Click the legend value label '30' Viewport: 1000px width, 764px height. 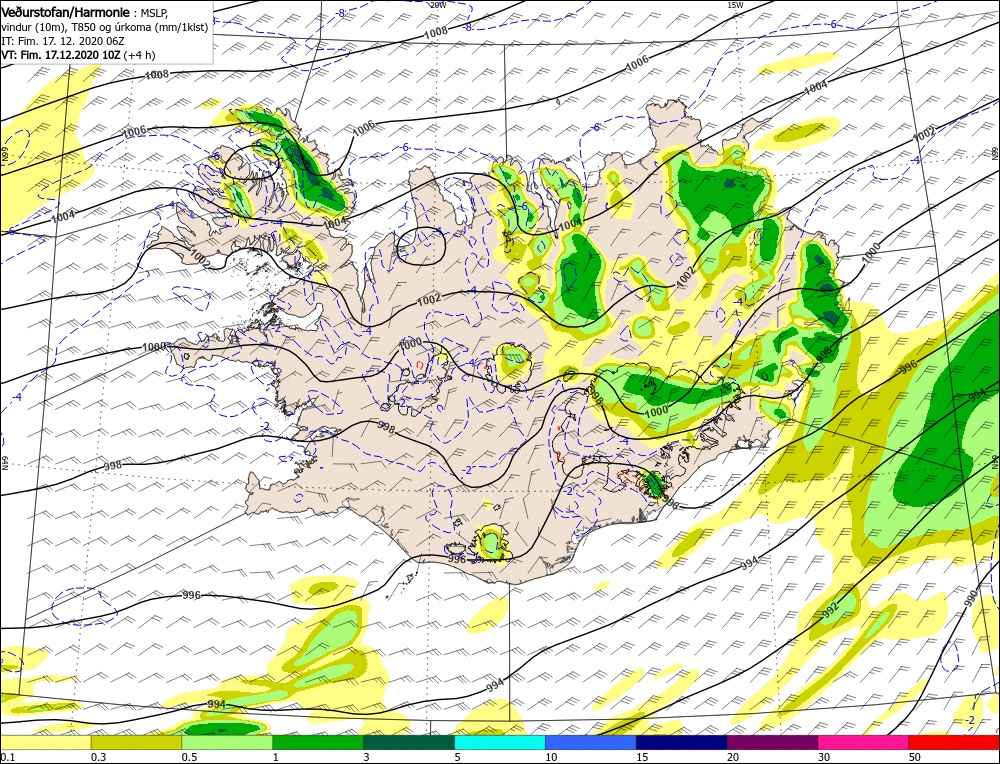click(x=824, y=757)
